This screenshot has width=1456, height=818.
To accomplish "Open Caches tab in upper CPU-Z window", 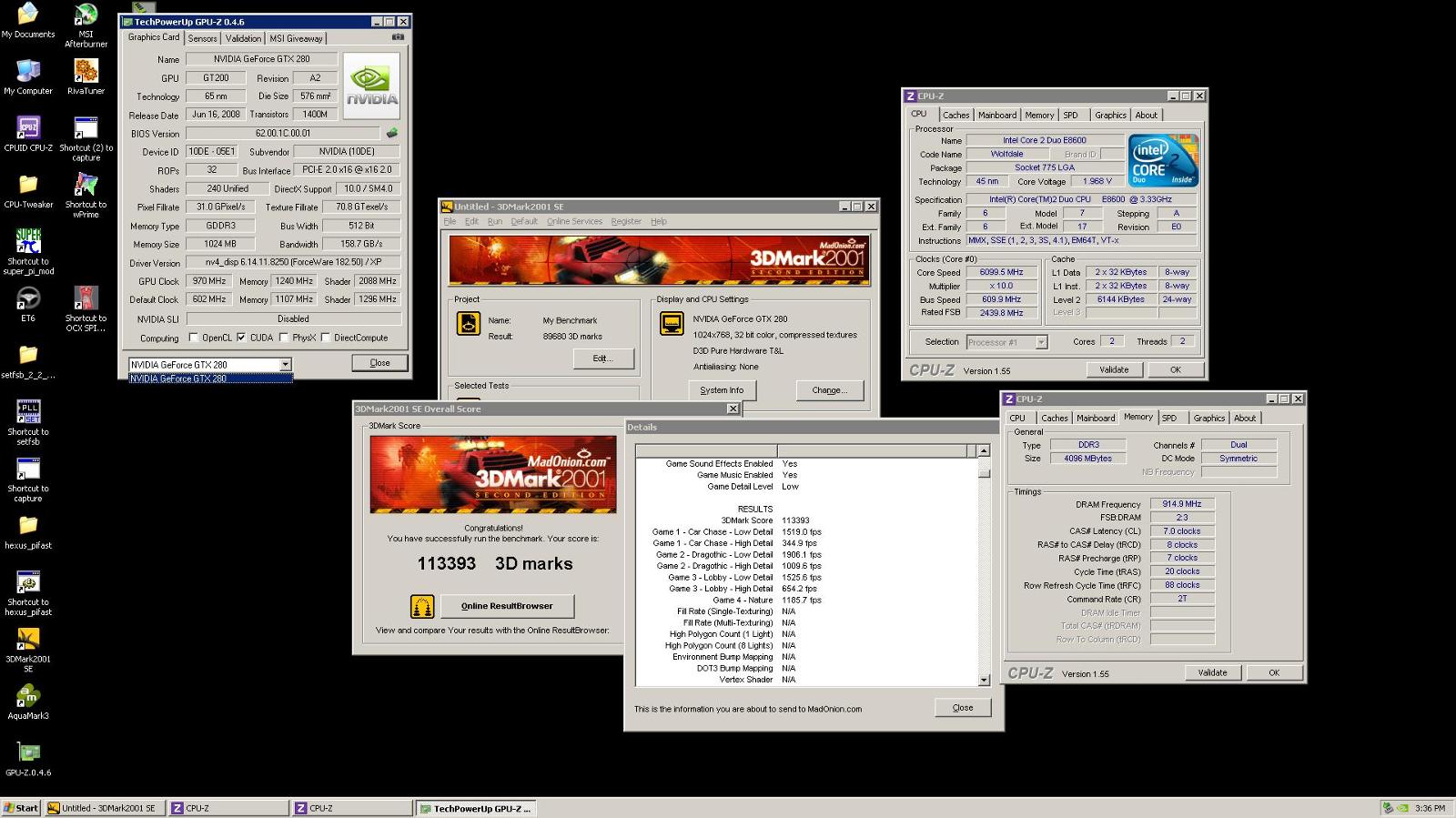I will tap(955, 115).
